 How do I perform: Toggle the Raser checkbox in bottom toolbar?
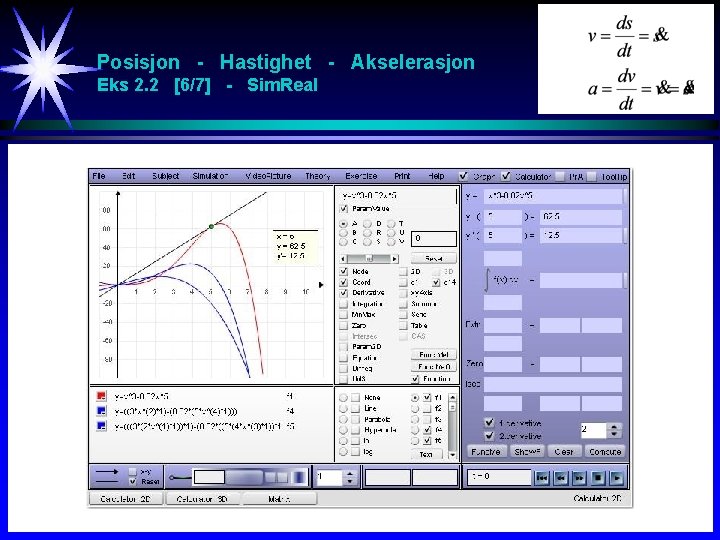[x=133, y=481]
